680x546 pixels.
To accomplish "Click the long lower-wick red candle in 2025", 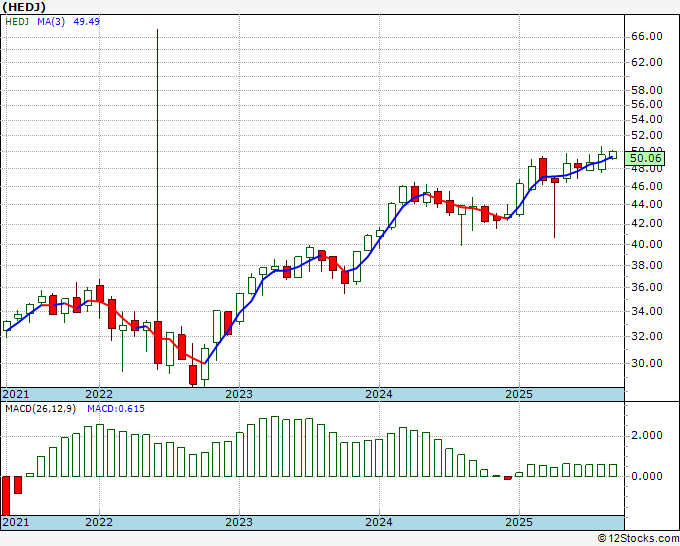I will (x=555, y=180).
